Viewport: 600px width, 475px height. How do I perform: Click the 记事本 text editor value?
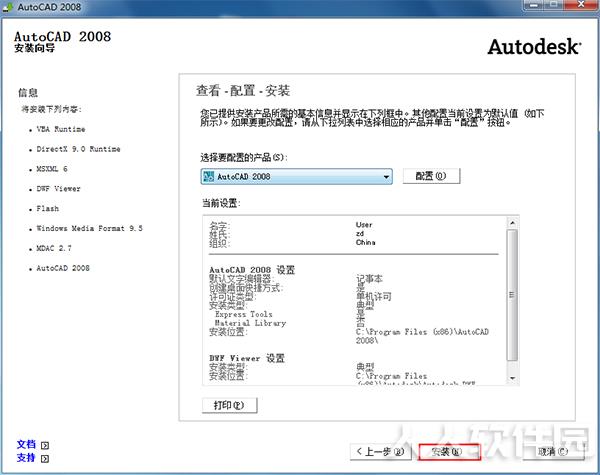[x=369, y=279]
